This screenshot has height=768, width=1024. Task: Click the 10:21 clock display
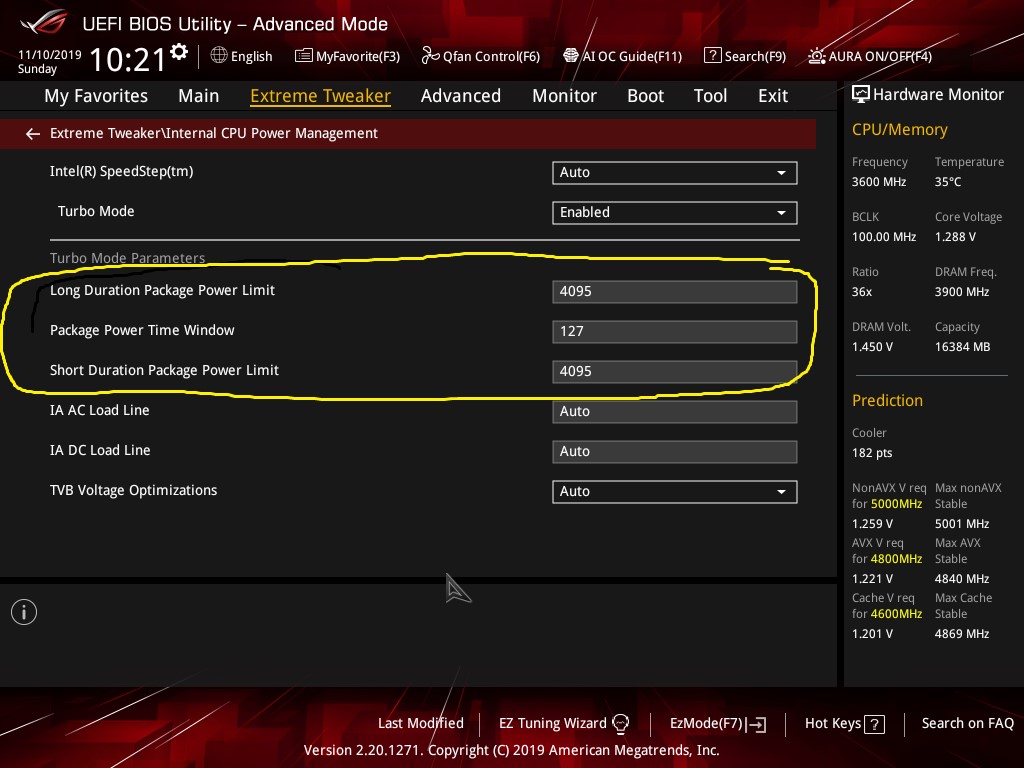click(127, 60)
